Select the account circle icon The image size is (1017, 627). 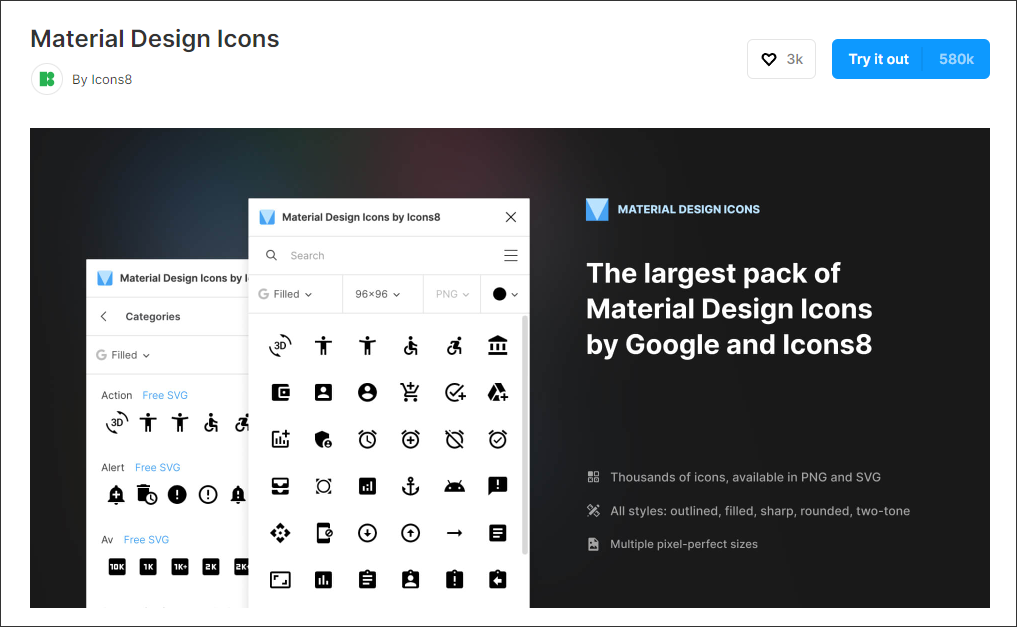click(367, 392)
